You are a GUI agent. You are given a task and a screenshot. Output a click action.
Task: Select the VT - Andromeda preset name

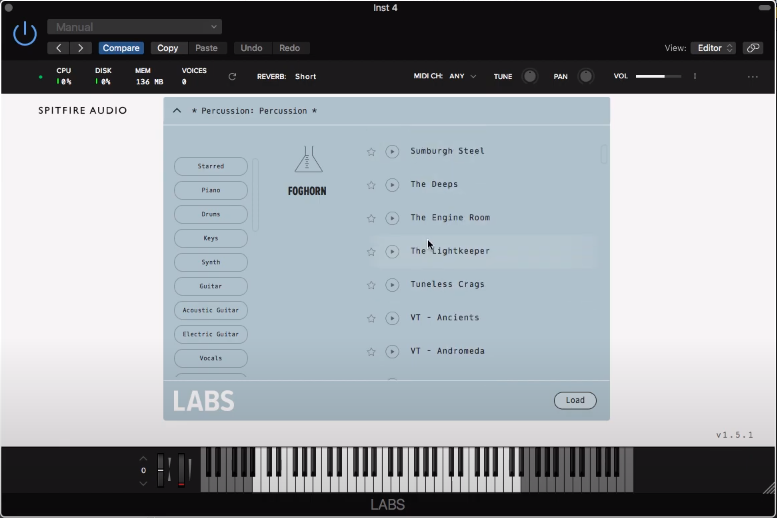click(x=447, y=351)
